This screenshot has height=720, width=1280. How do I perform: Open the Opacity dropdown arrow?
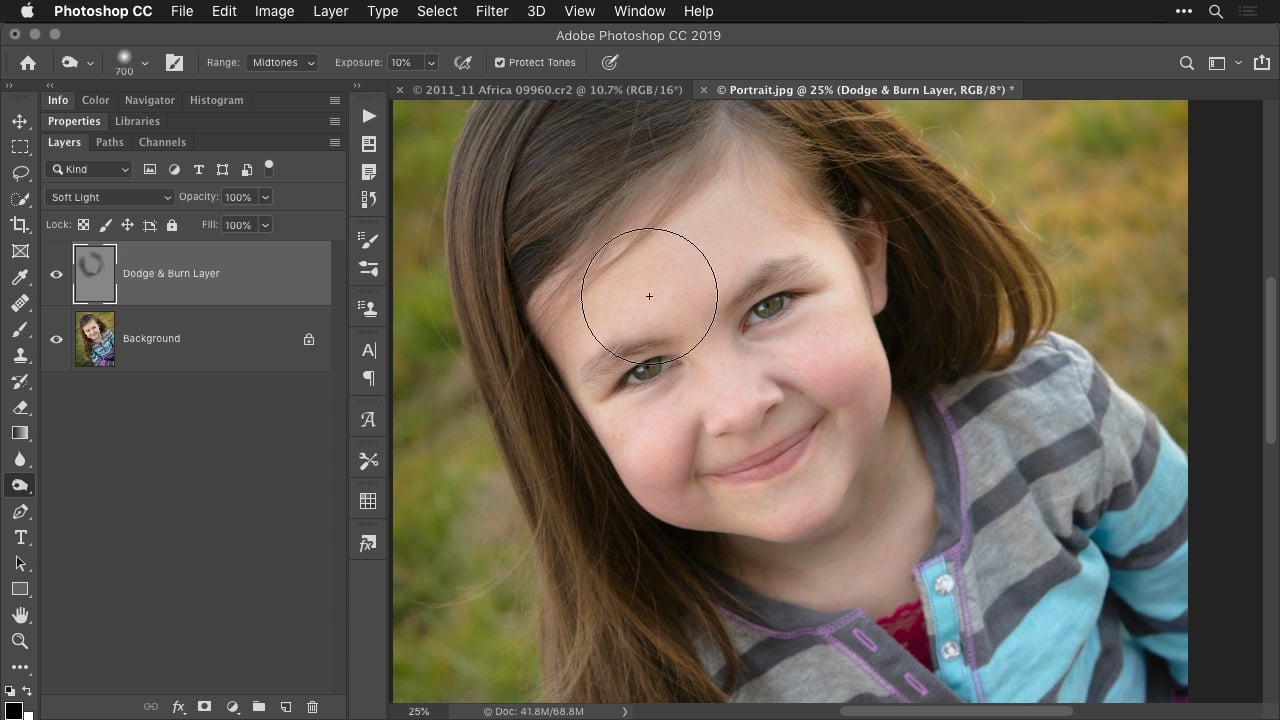[265, 197]
